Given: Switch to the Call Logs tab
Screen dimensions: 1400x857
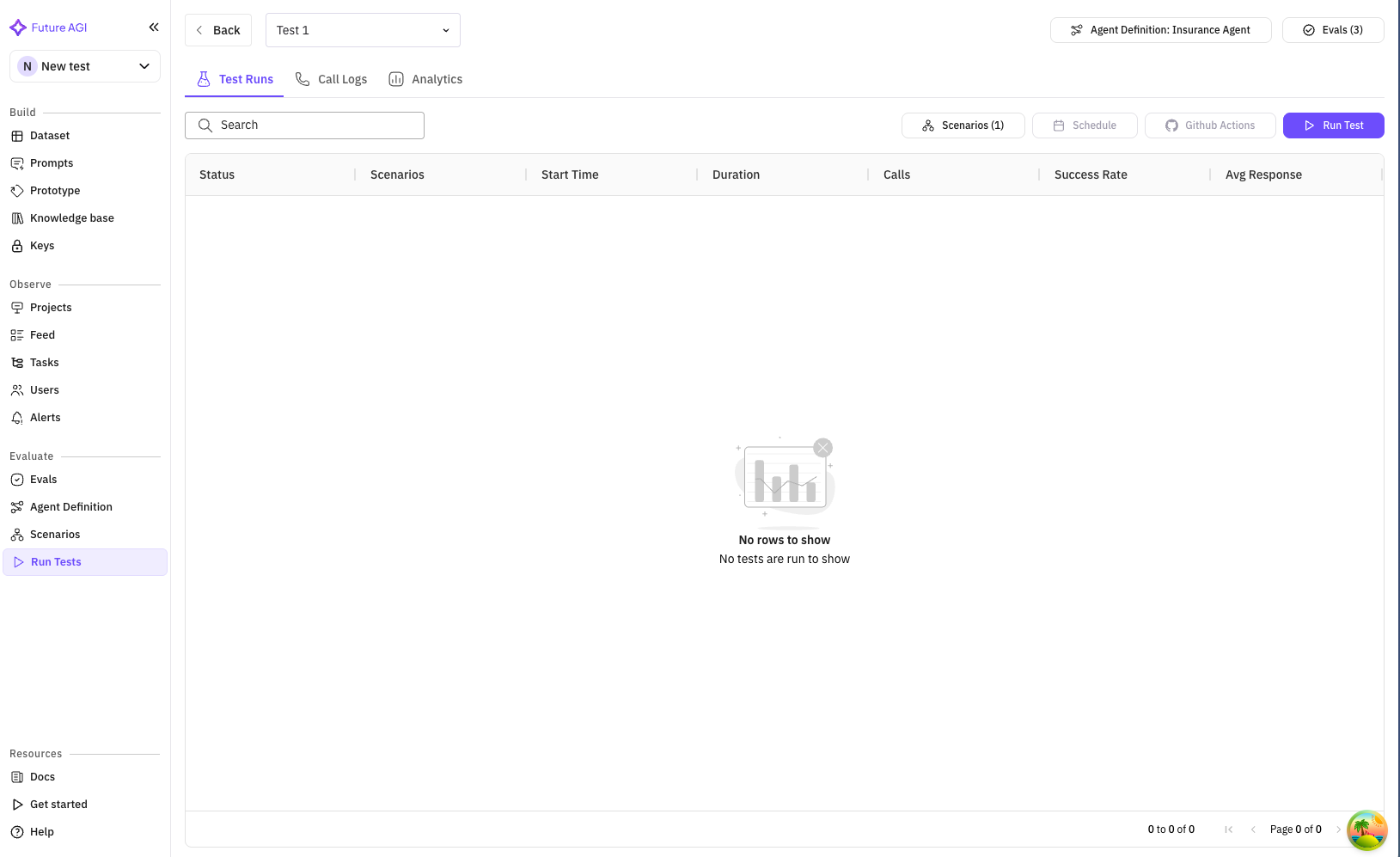Looking at the screenshot, I should point(331,79).
